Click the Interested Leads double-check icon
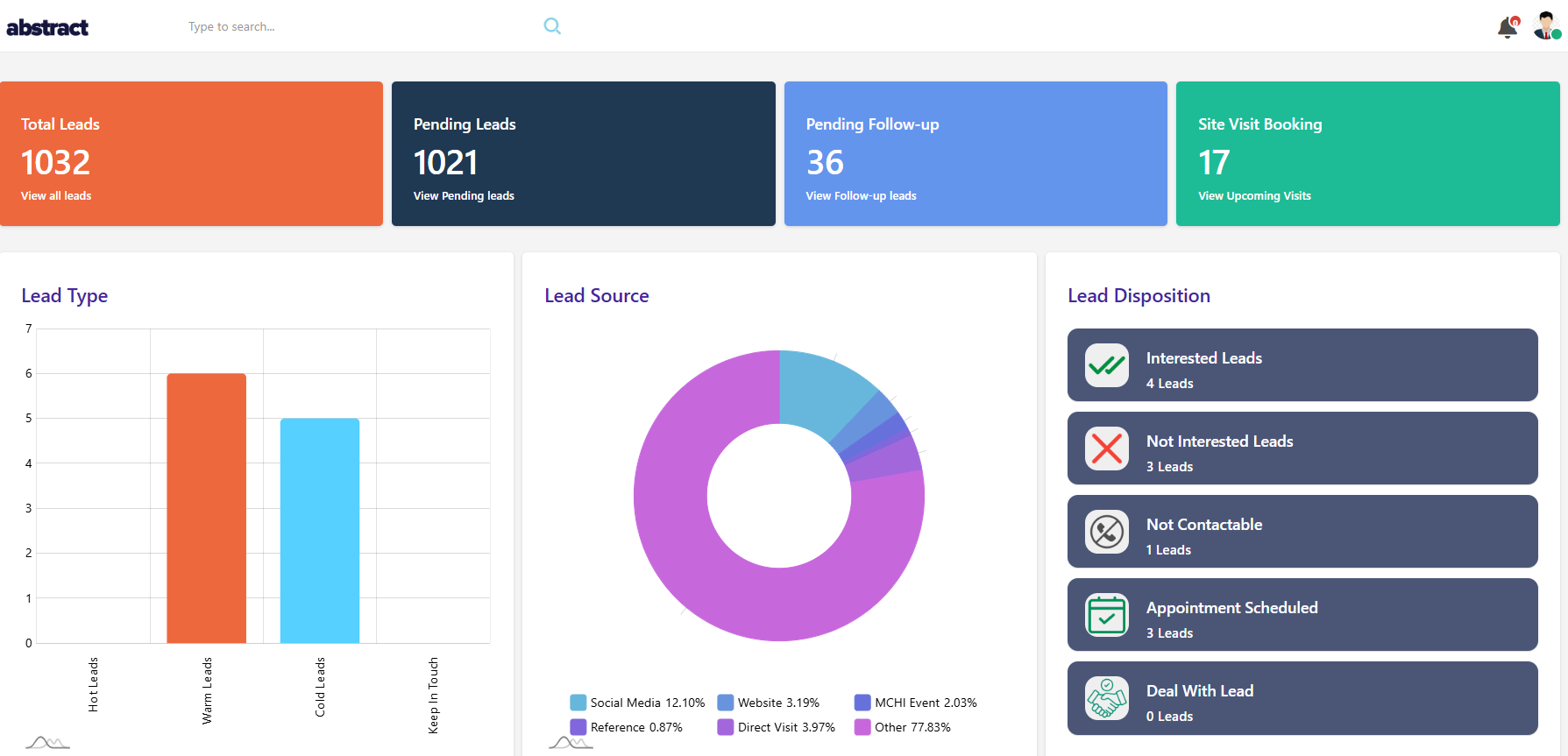This screenshot has width=1568, height=756. [1107, 365]
